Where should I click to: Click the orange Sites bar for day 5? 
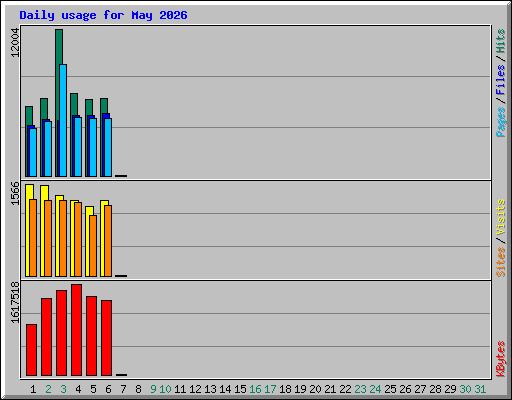click(x=93, y=246)
